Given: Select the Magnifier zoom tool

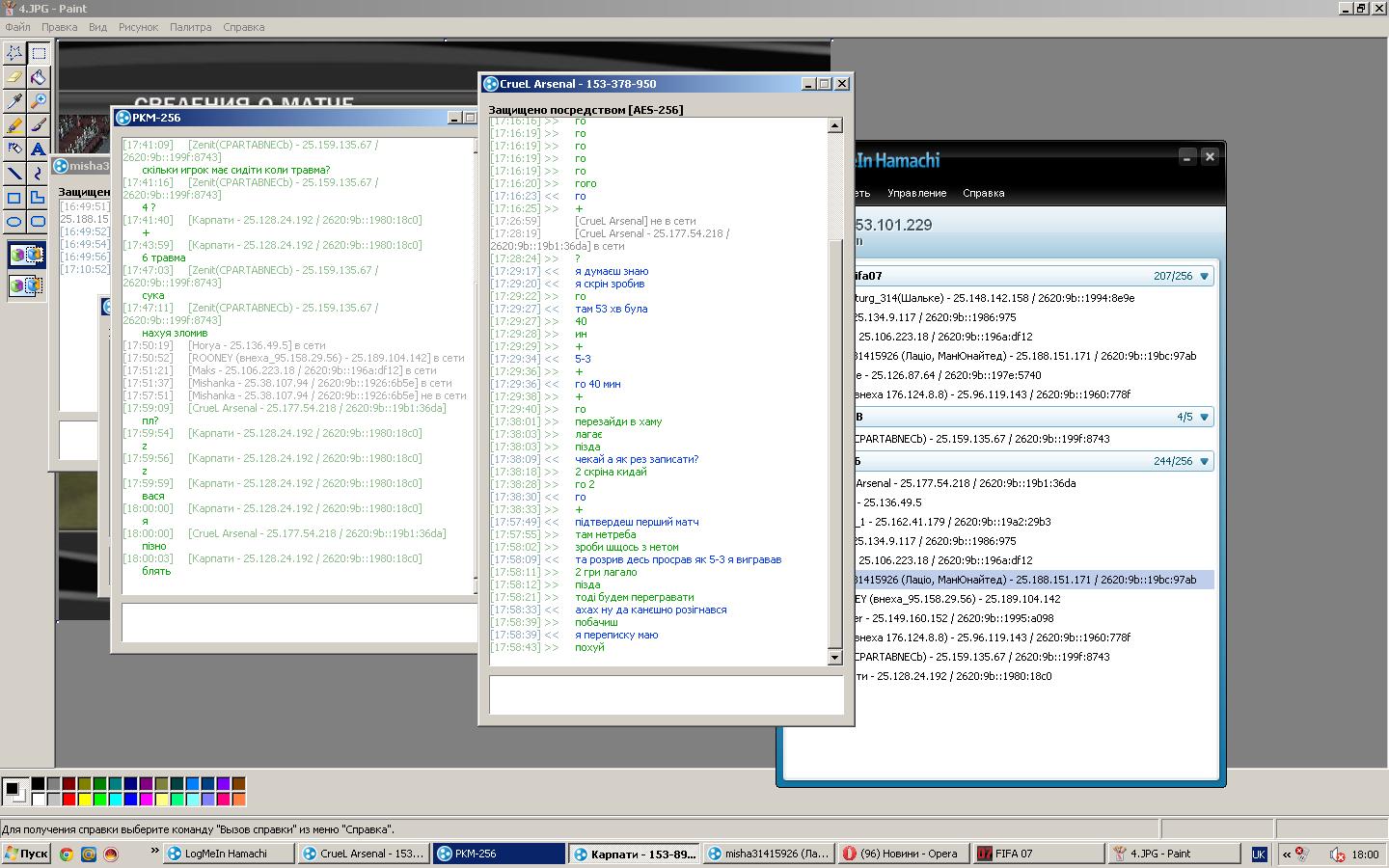Looking at the screenshot, I should pyautogui.click(x=38, y=101).
